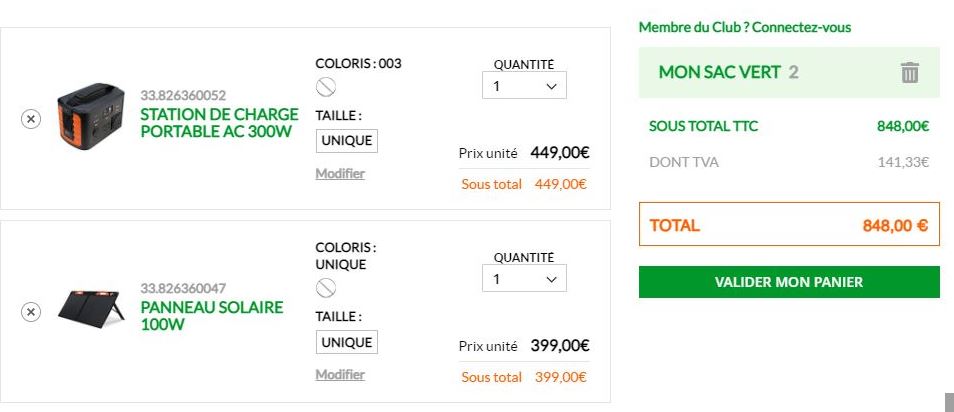The width and height of the screenshot is (954, 412).
Task: Click the TOTAL 848,00 € box
Action: coord(789,225)
